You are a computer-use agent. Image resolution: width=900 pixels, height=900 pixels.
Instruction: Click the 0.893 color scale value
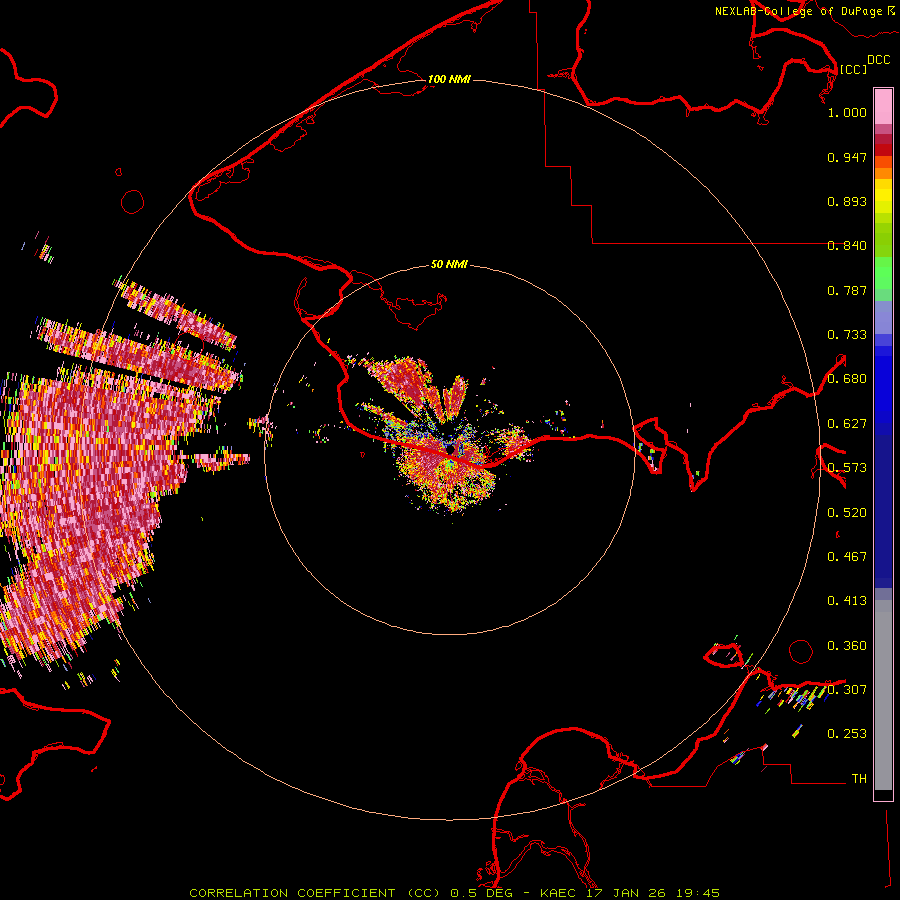click(847, 201)
